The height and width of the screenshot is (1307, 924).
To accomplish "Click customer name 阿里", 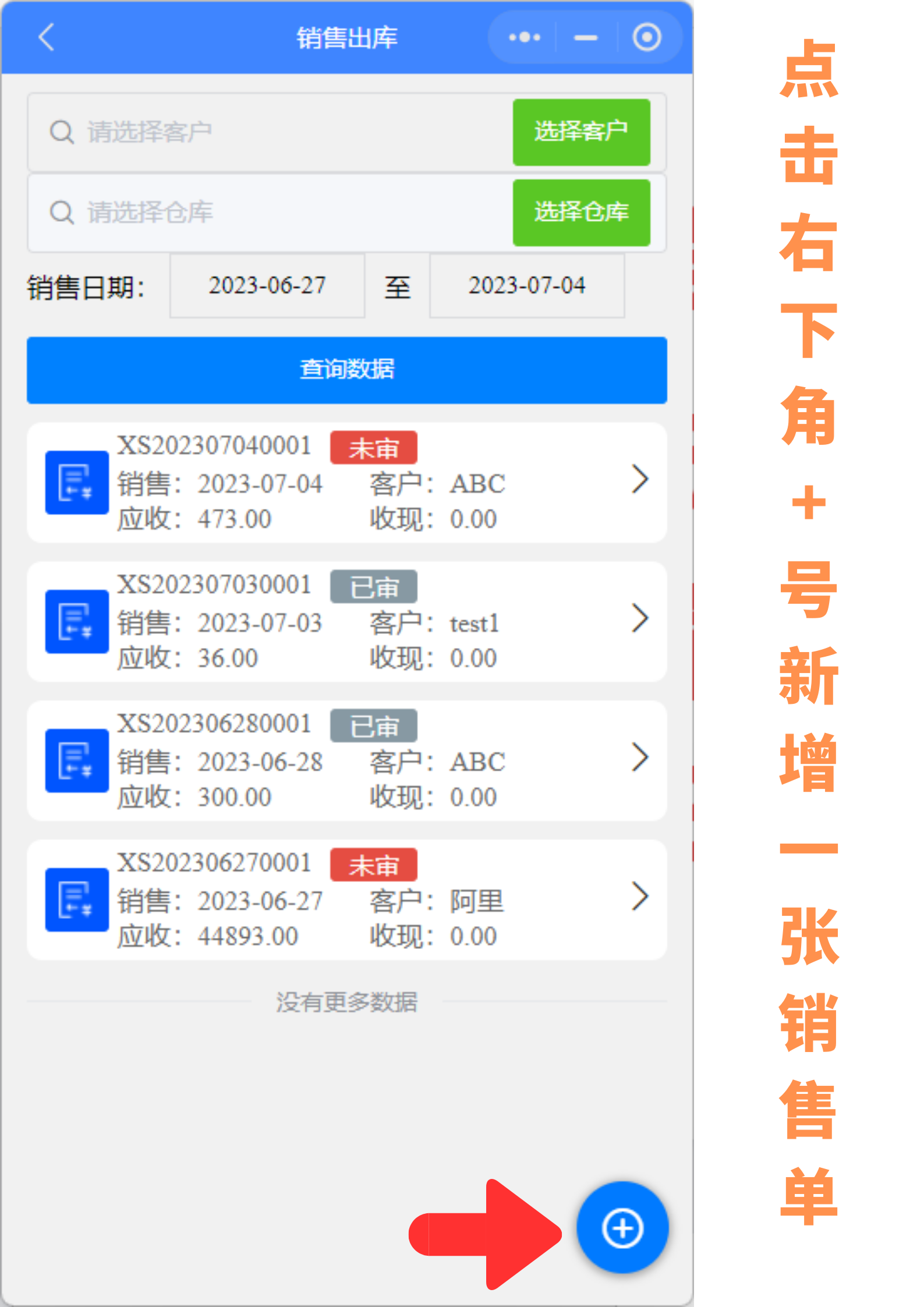I will pyautogui.click(x=477, y=901).
